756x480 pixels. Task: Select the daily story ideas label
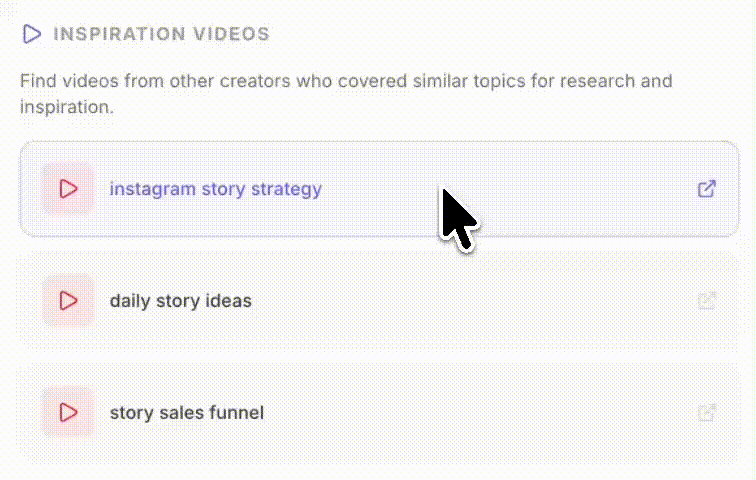coord(181,301)
